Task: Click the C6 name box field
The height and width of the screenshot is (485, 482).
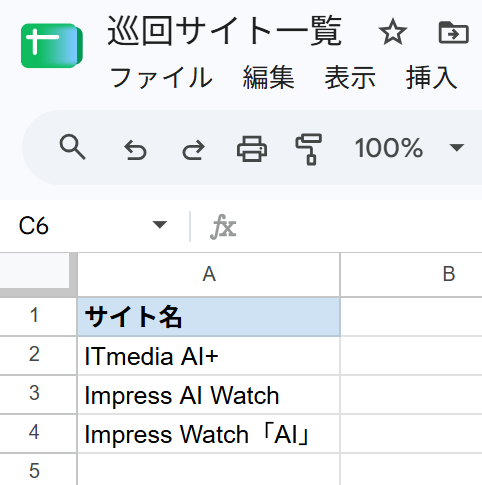Action: [90, 226]
